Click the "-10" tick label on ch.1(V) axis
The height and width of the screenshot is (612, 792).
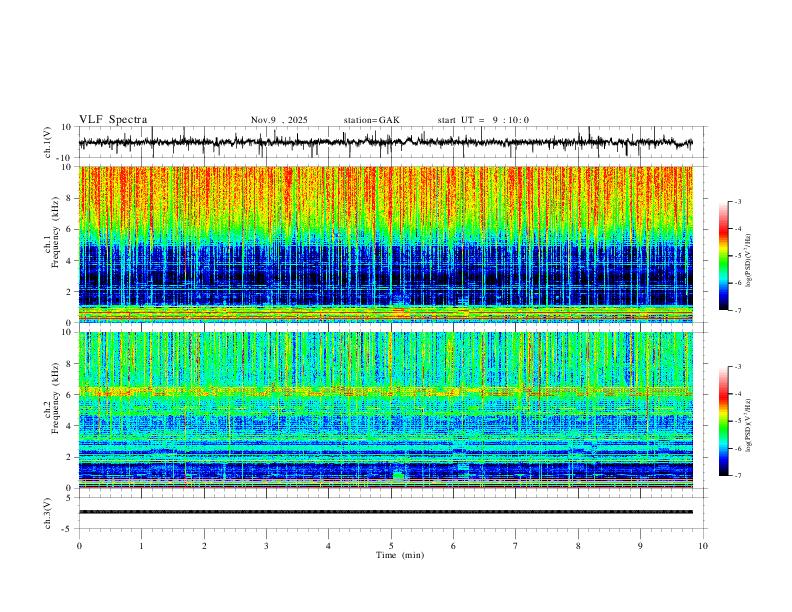pos(66,158)
